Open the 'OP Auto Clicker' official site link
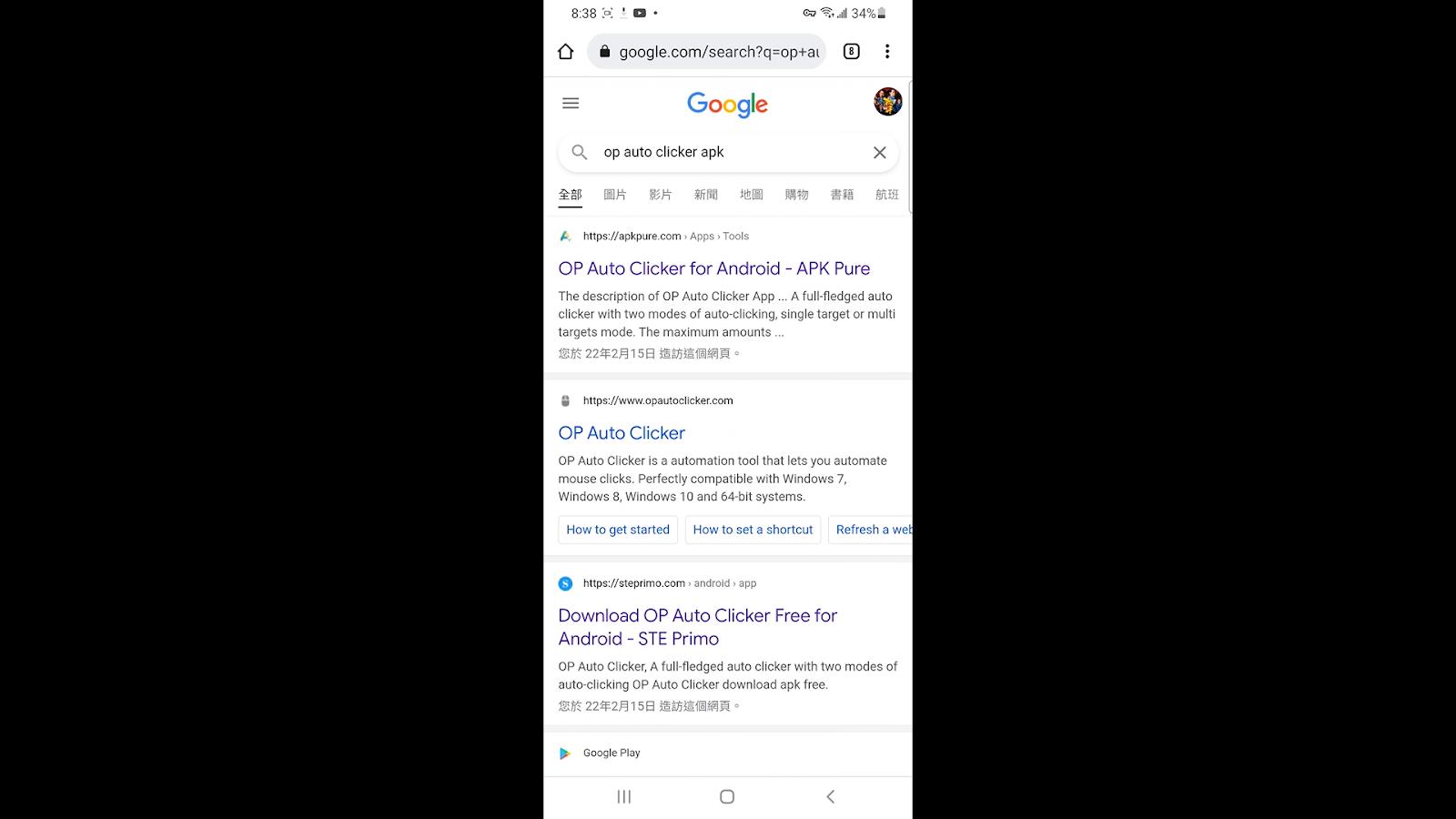Viewport: 1456px width, 819px height. (x=622, y=433)
